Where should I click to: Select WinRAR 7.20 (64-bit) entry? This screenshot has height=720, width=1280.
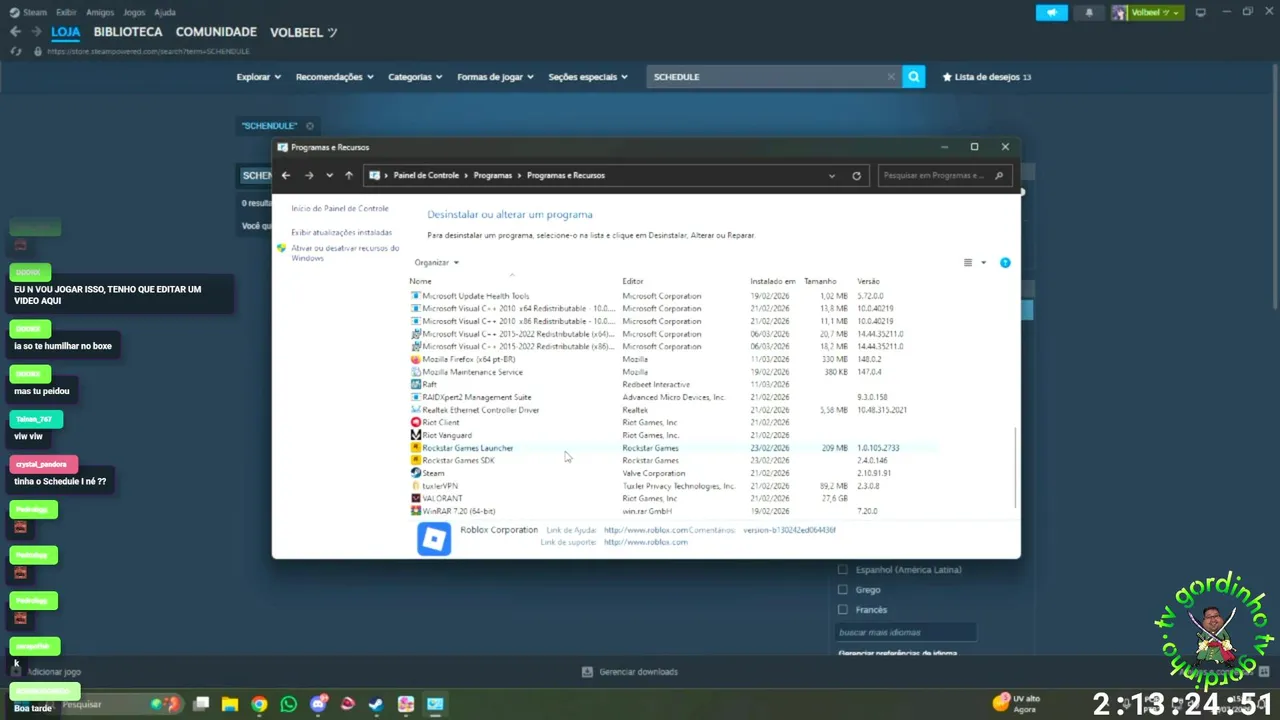click(x=459, y=511)
